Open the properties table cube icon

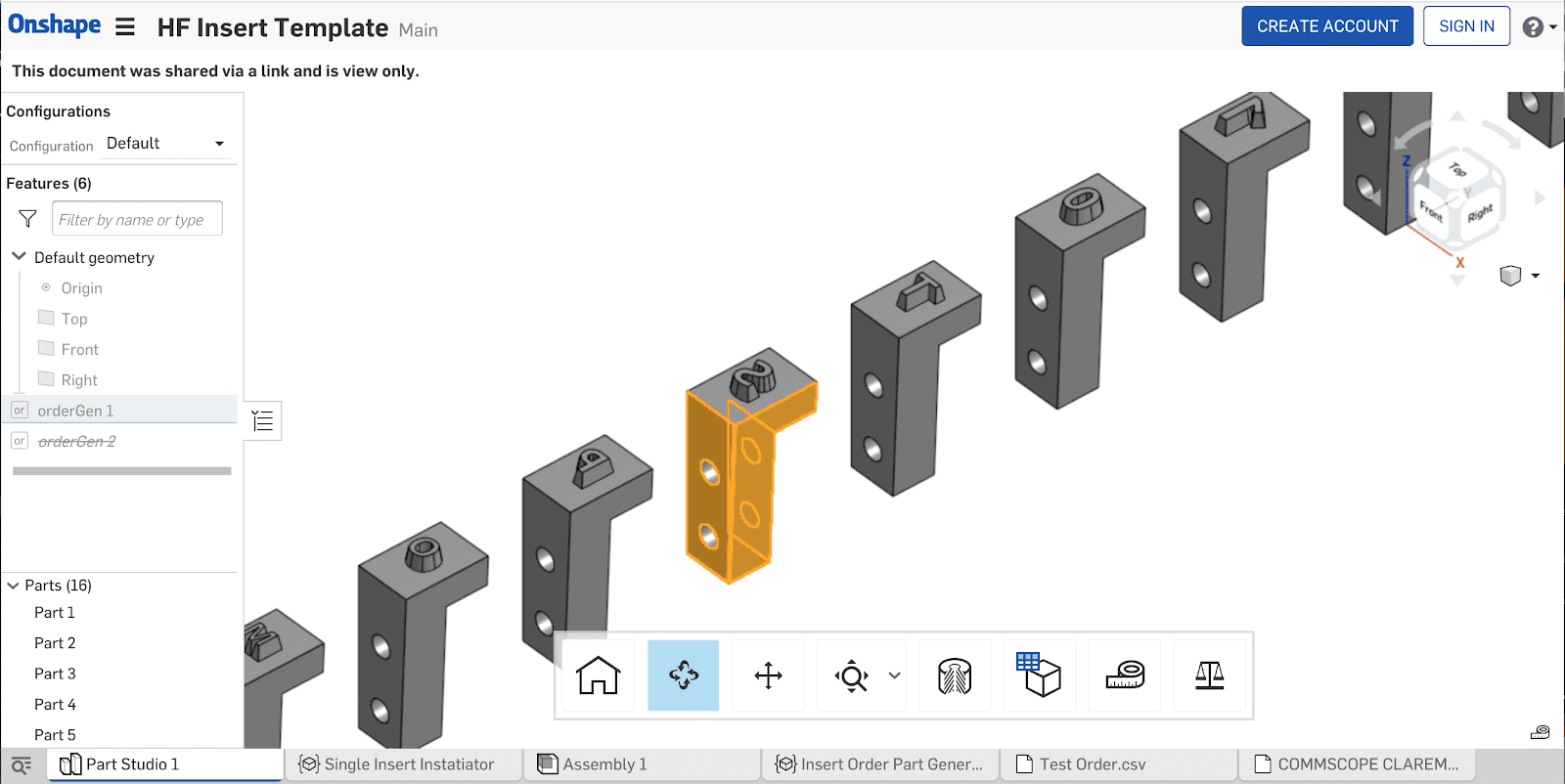[1039, 675]
